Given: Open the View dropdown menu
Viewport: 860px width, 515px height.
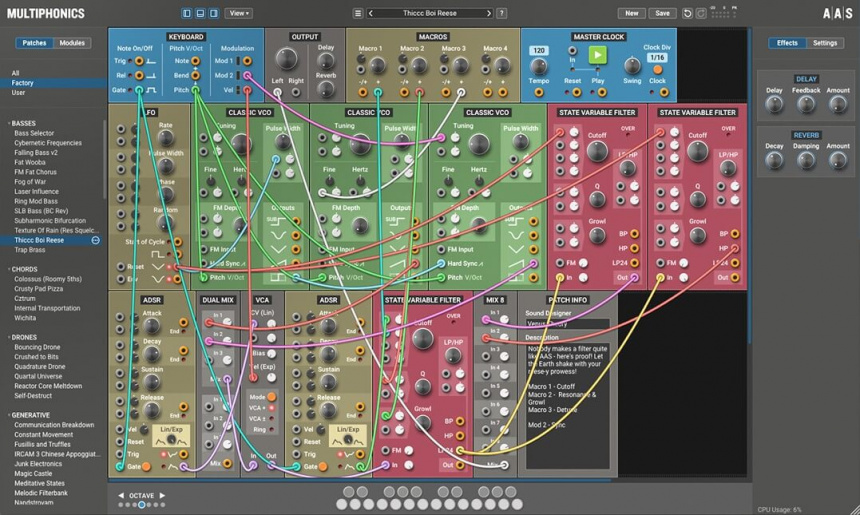Looking at the screenshot, I should [x=238, y=14].
